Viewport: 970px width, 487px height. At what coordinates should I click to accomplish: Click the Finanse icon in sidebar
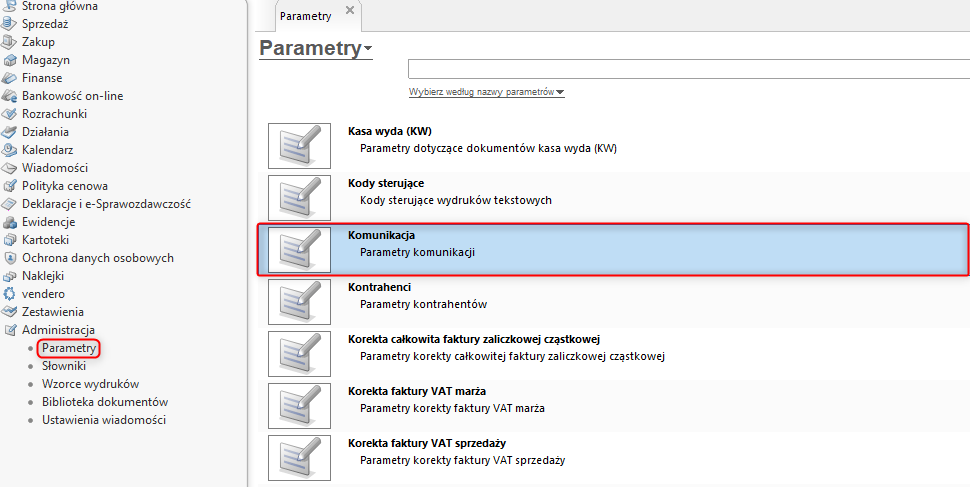pyautogui.click(x=11, y=78)
